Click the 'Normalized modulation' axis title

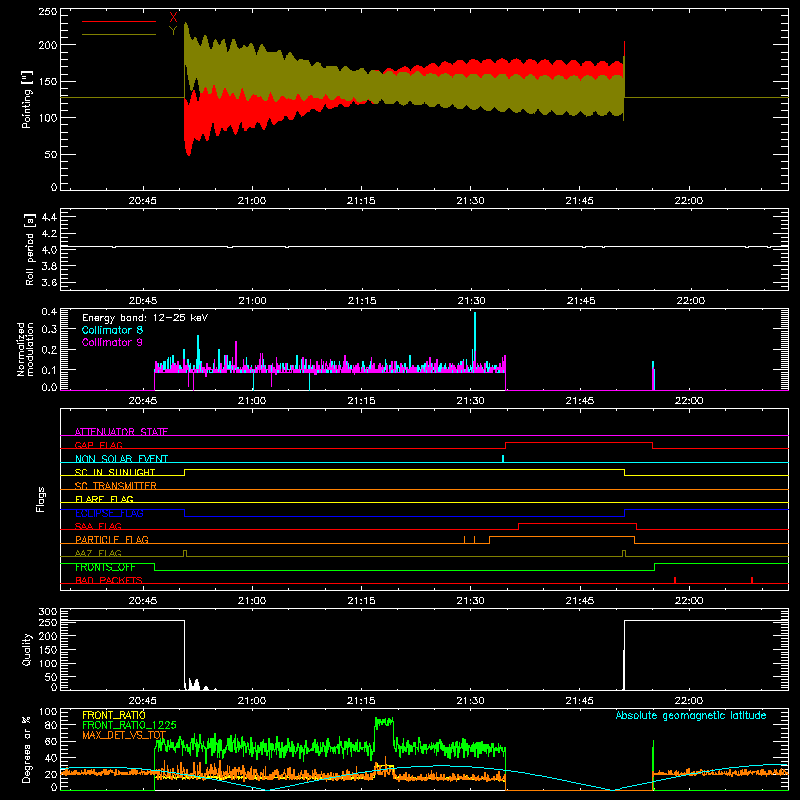click(25, 349)
